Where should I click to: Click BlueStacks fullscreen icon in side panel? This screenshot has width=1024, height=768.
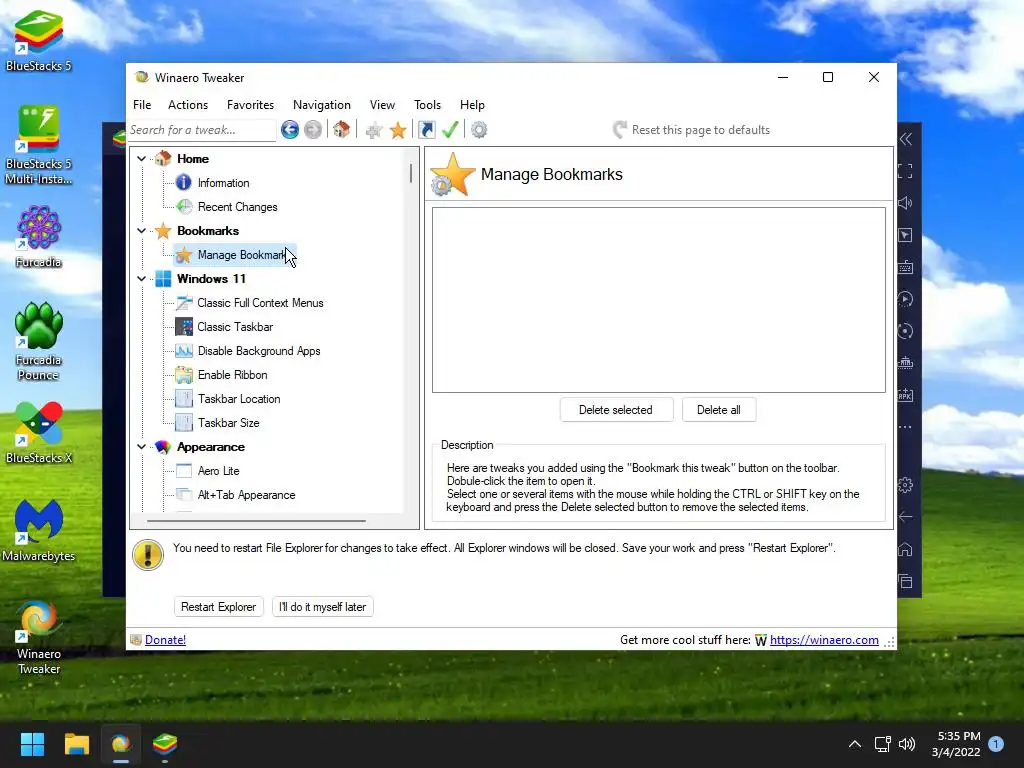(x=906, y=171)
